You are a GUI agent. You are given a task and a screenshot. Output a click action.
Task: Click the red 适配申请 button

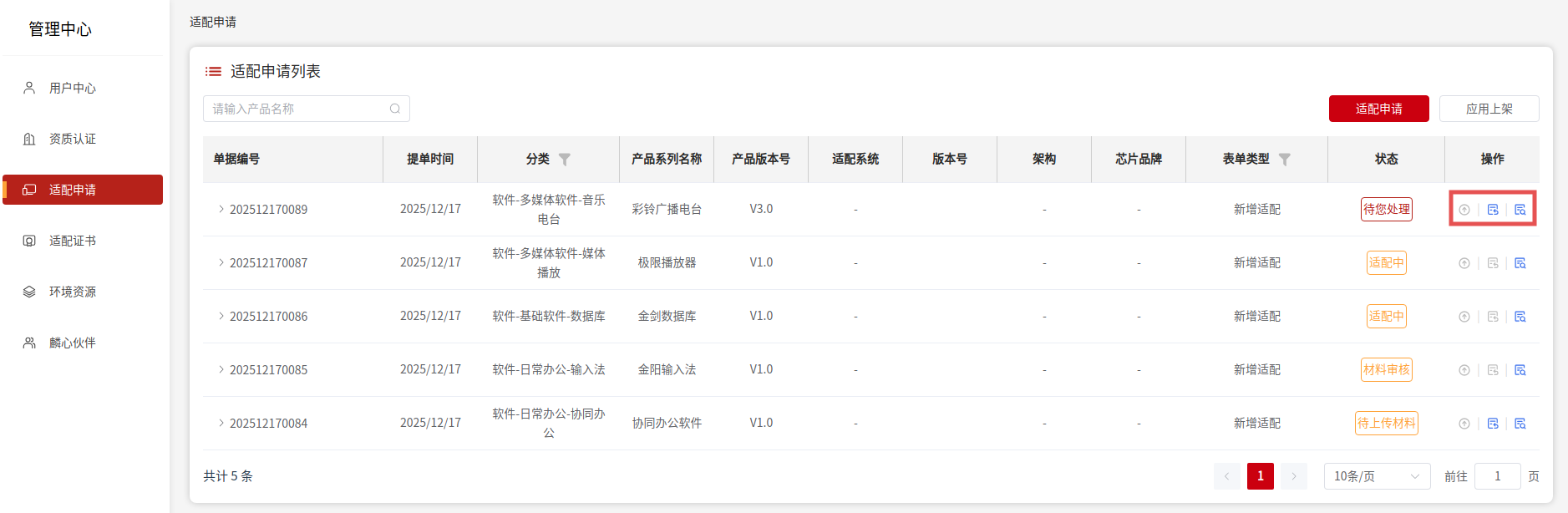[1378, 109]
